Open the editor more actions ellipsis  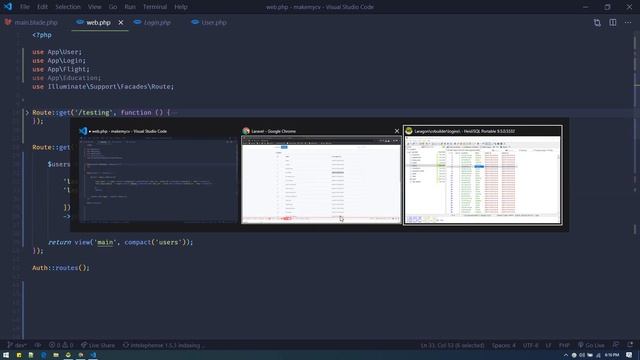click(x=628, y=22)
